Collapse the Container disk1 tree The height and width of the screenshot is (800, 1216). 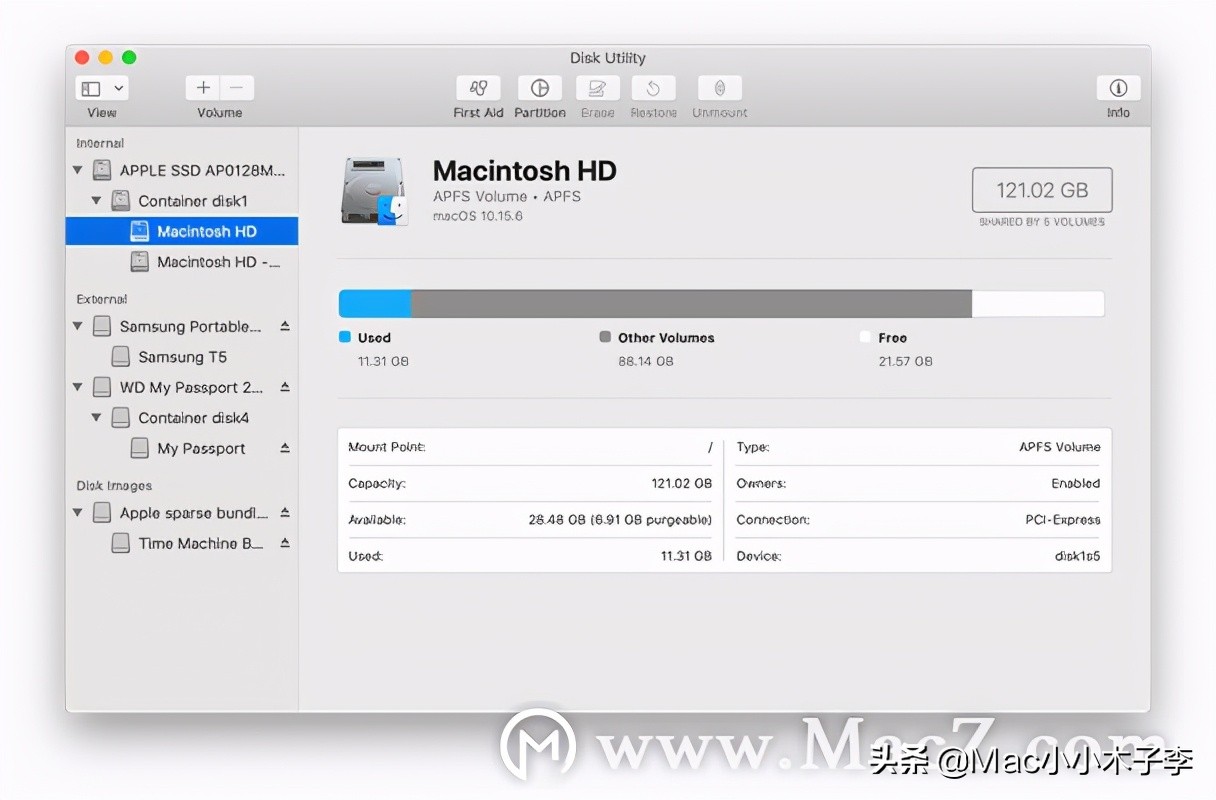96,200
